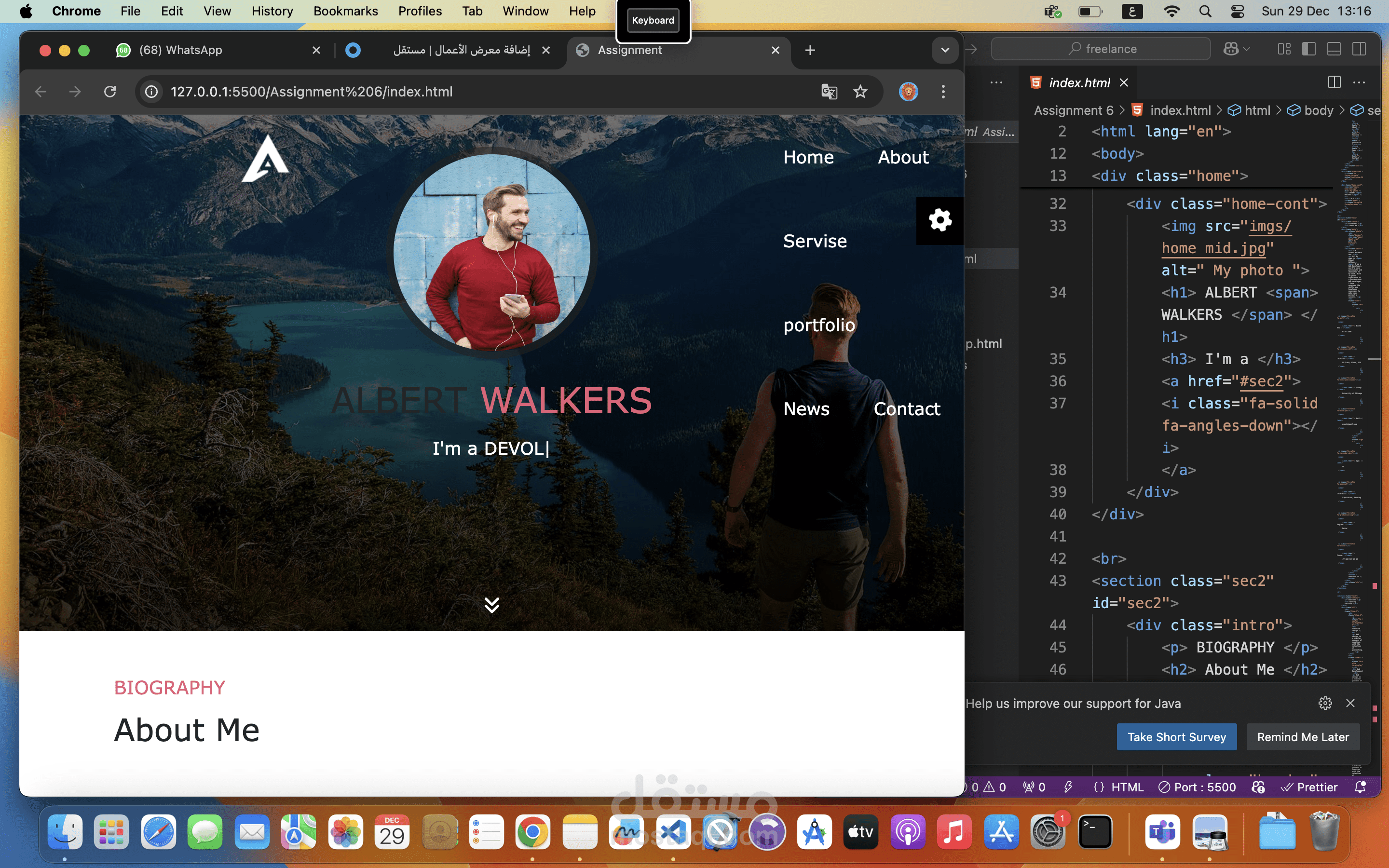Toggle VS Code secondary side bar

click(1359, 49)
